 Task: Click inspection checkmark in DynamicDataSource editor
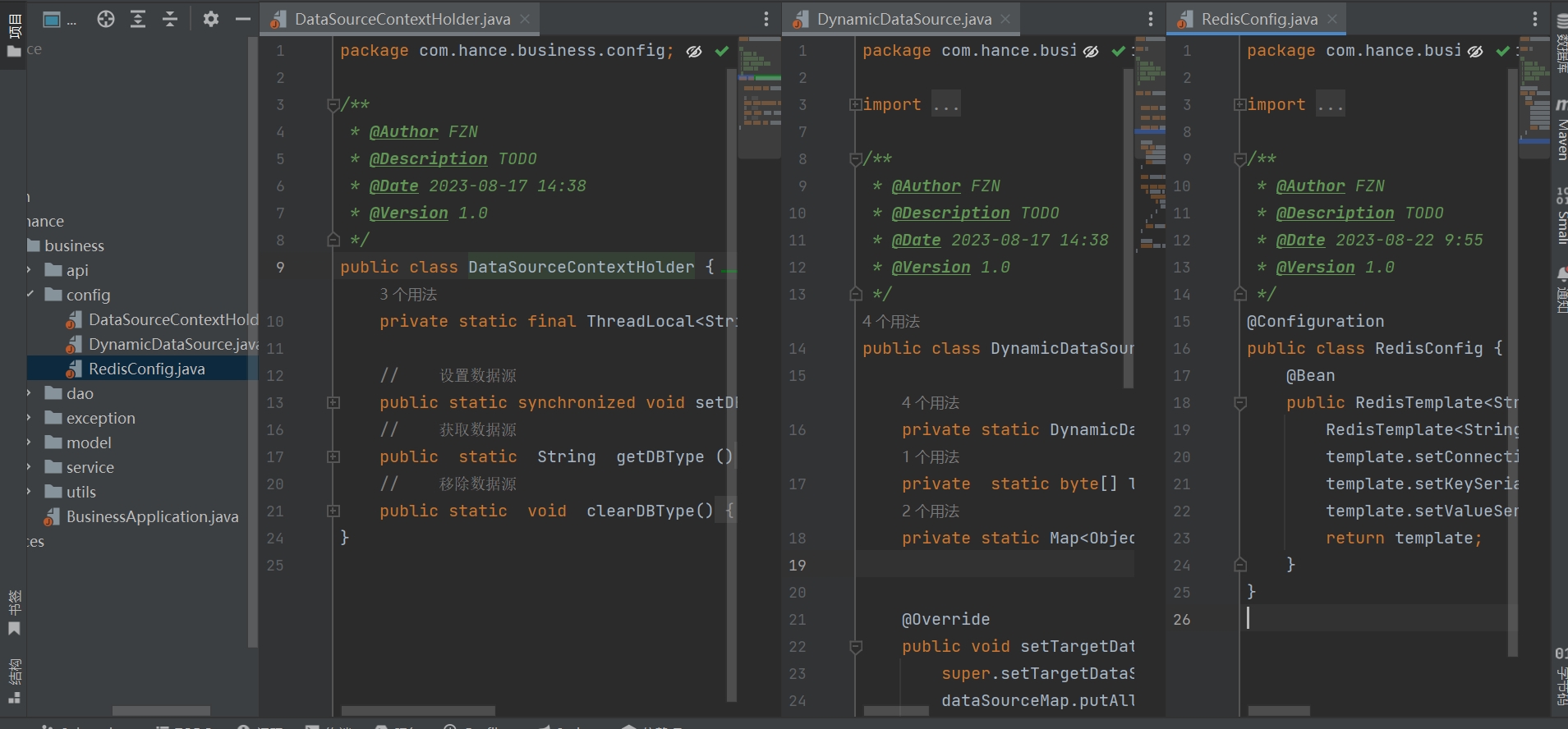pos(1118,51)
